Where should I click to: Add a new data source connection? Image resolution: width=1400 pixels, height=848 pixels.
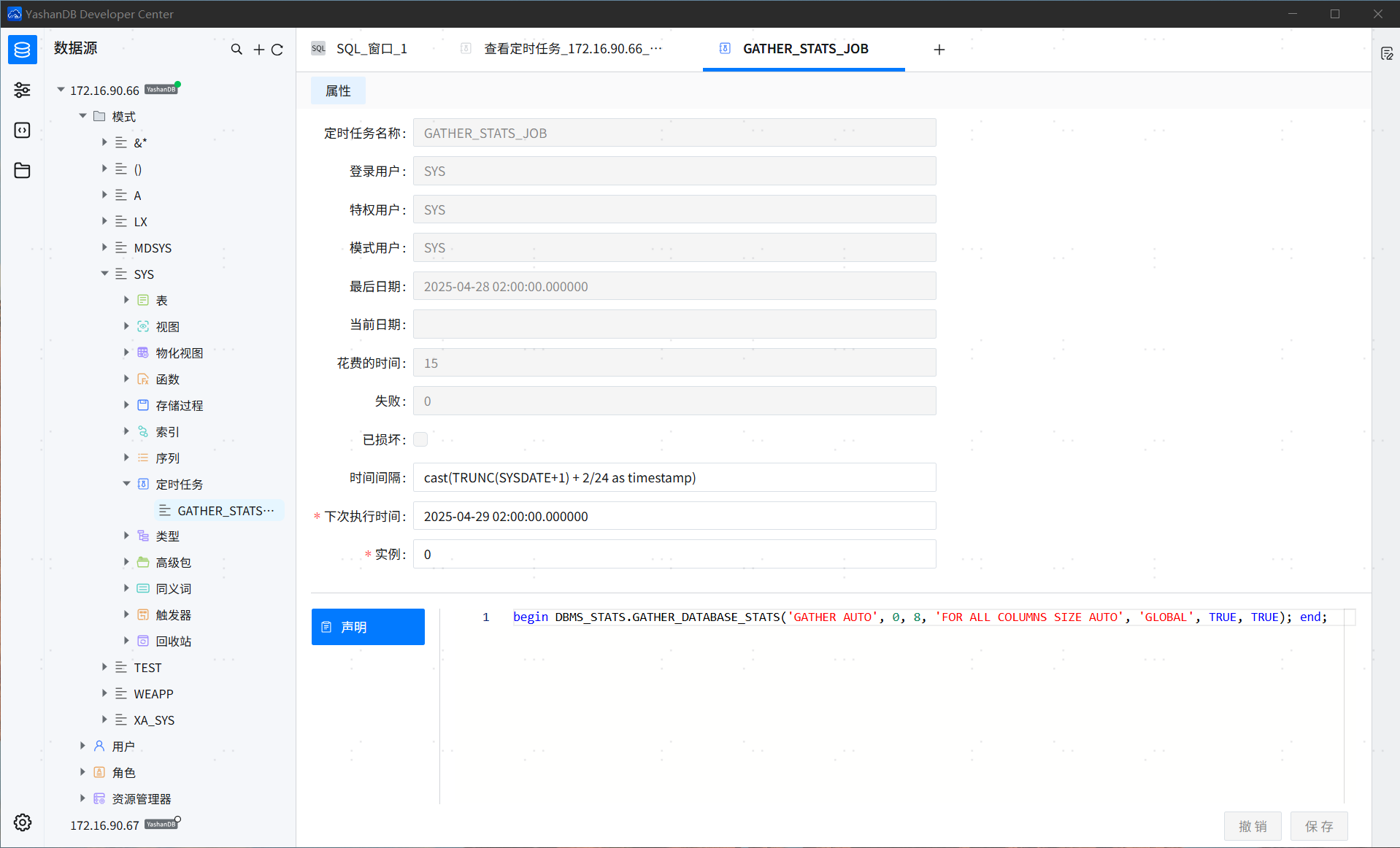[x=258, y=49]
